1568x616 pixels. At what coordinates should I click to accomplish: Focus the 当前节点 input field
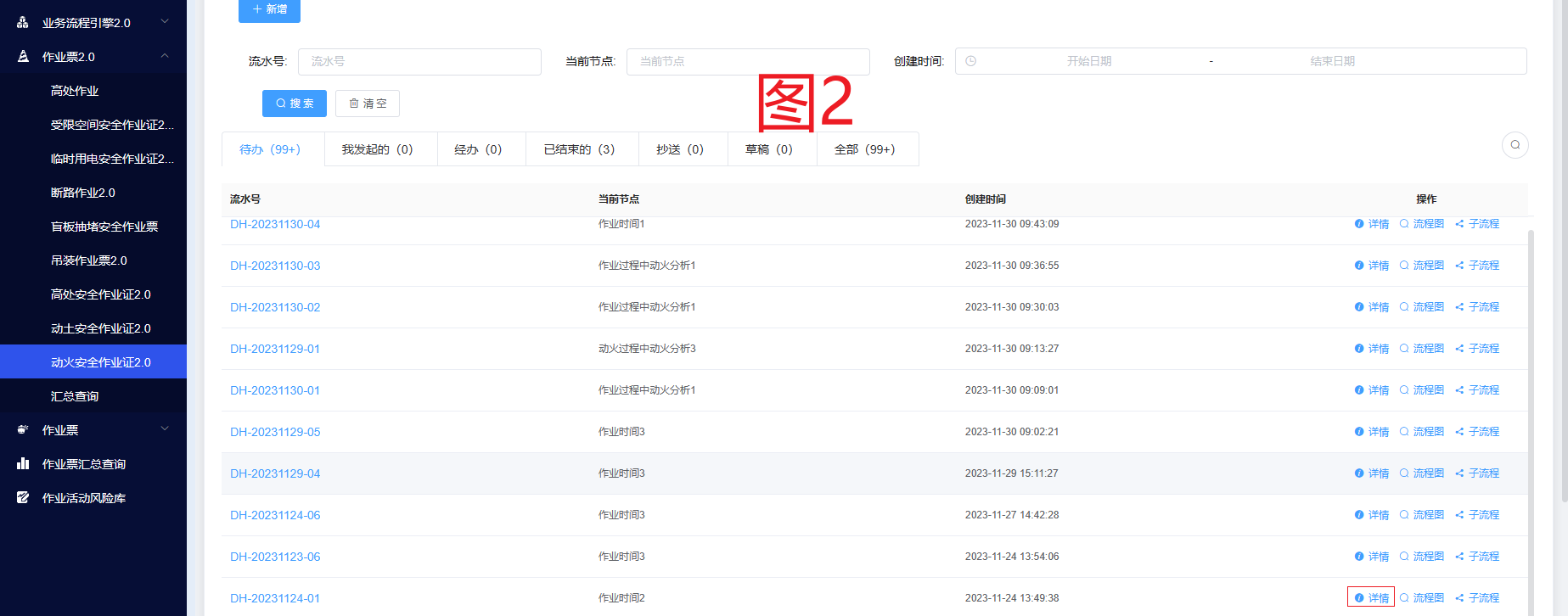click(x=748, y=61)
